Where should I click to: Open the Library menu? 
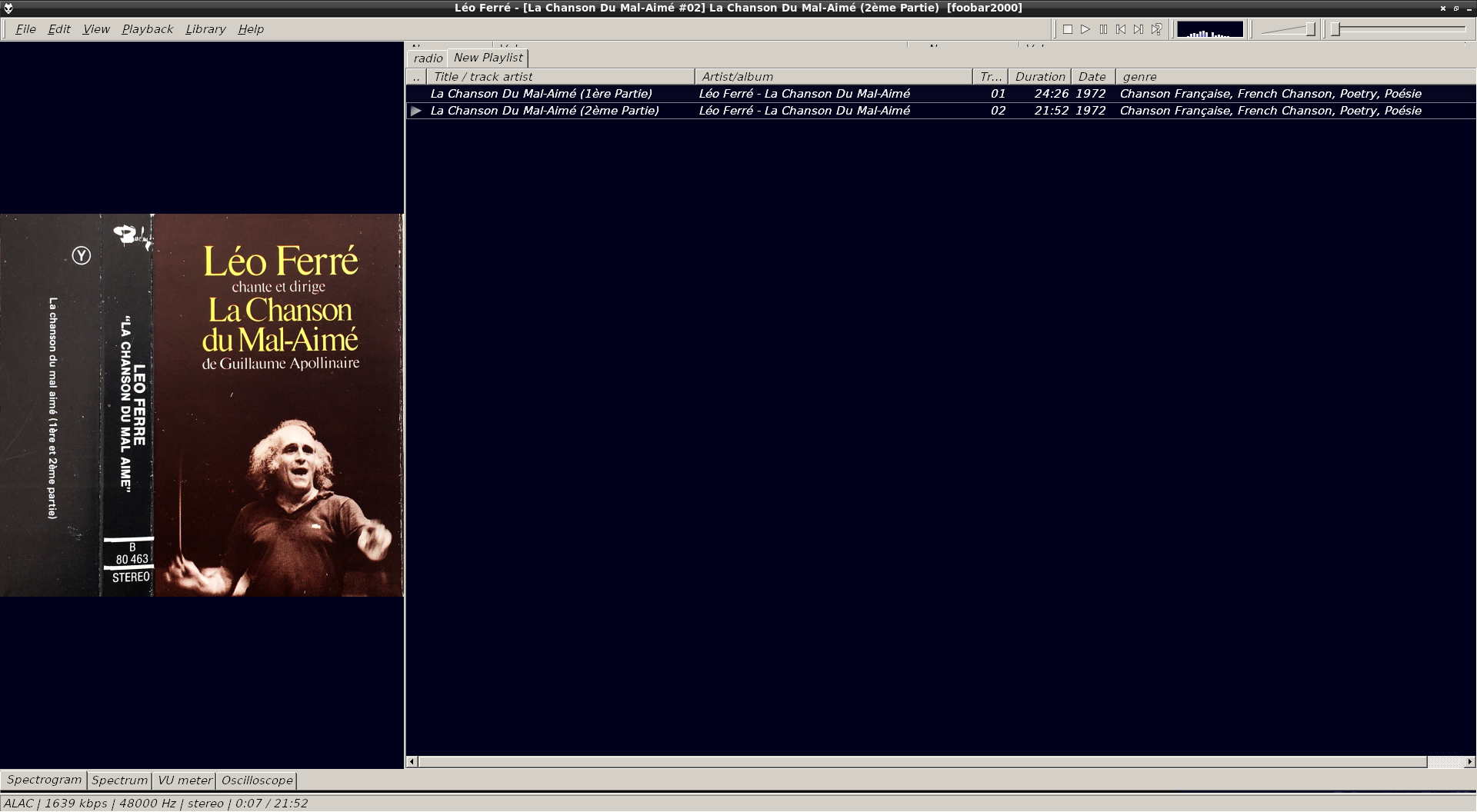(205, 29)
